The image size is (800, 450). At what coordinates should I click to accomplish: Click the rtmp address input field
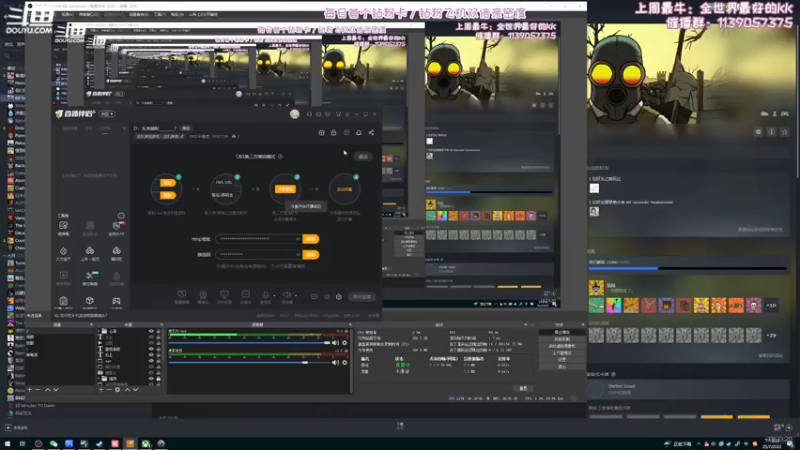pos(258,239)
